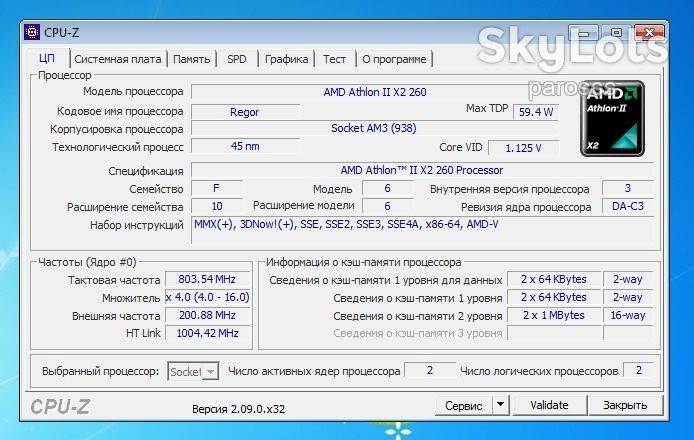The width and height of the screenshot is (694, 440).
Task: Click the multiplier x 4.0 (4.0 - 16.0) value
Action: click(207, 297)
